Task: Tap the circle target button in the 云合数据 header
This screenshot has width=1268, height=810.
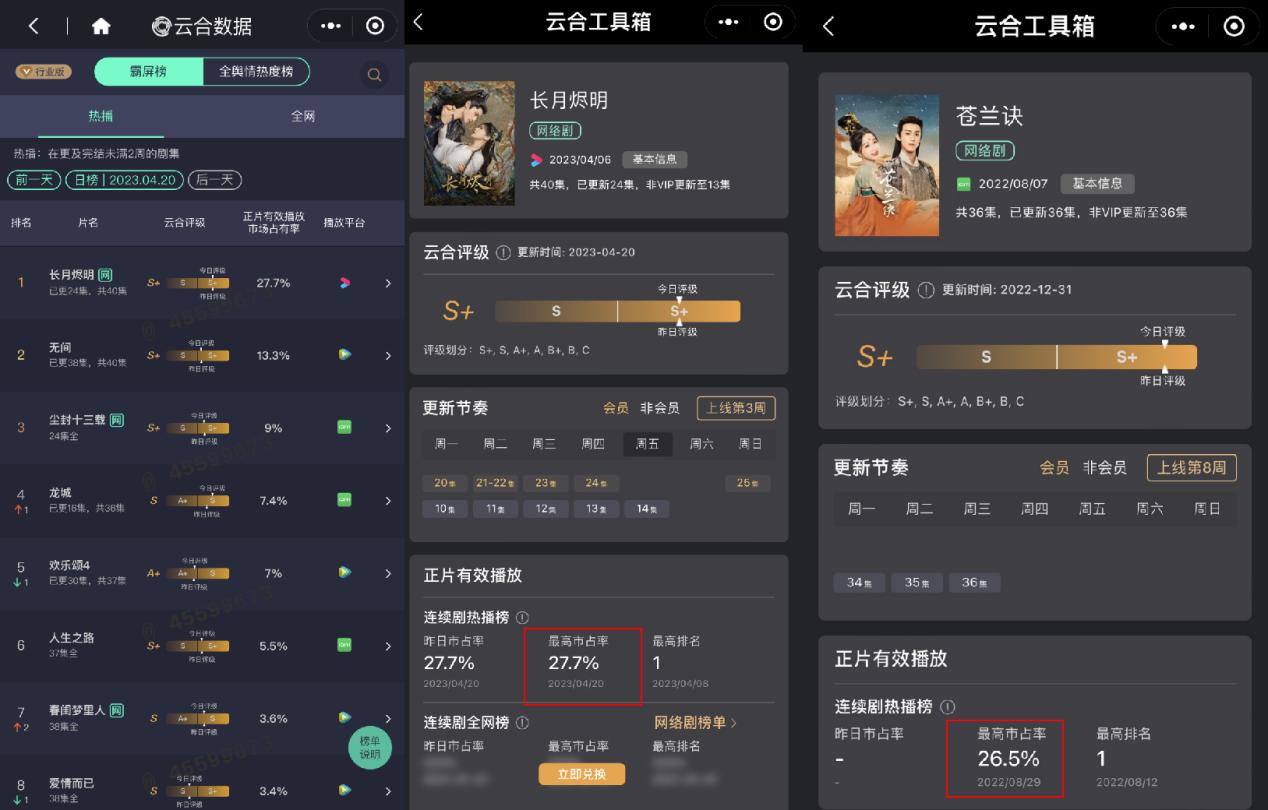Action: [x=375, y=26]
